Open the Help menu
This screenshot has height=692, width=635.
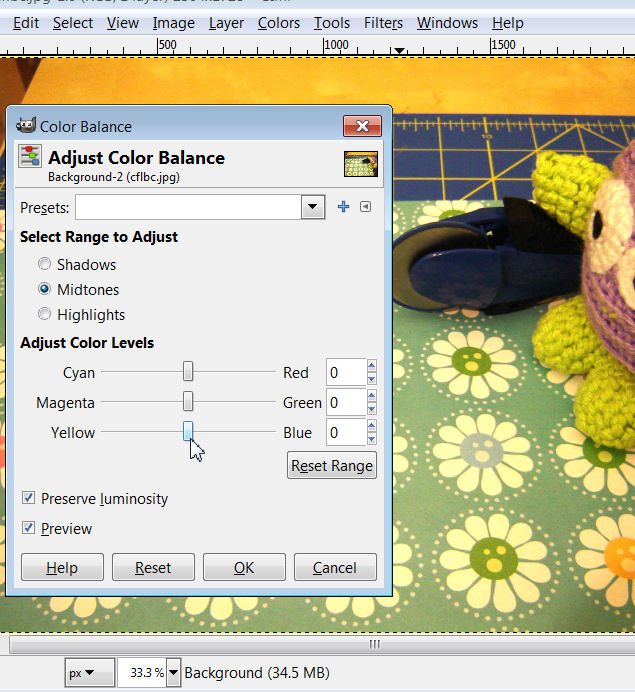pyautogui.click(x=508, y=23)
